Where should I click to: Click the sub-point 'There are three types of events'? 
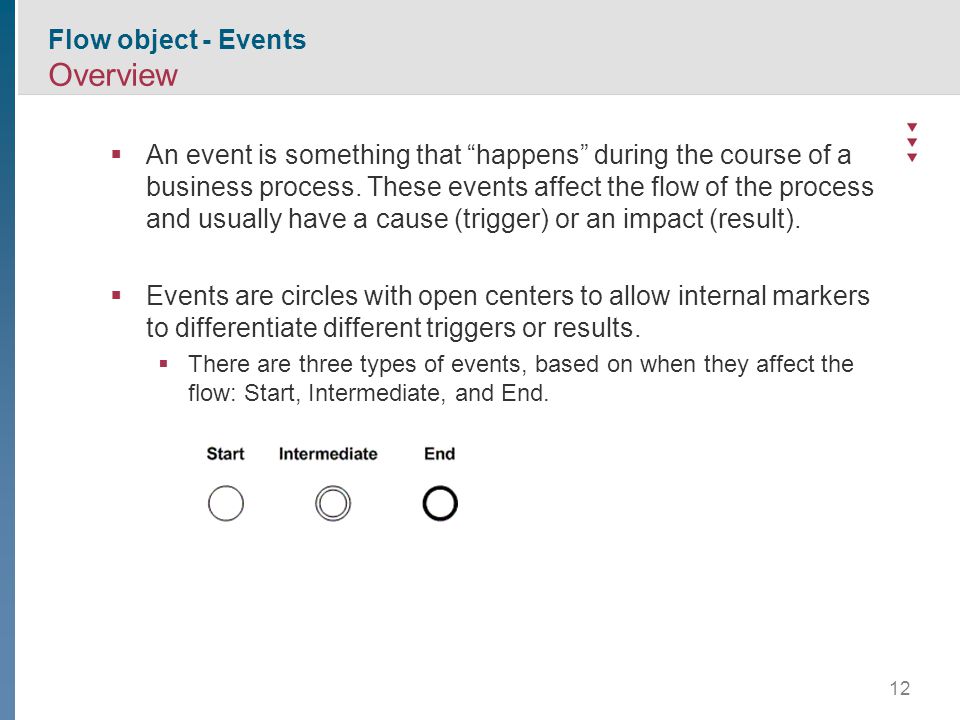520,378
